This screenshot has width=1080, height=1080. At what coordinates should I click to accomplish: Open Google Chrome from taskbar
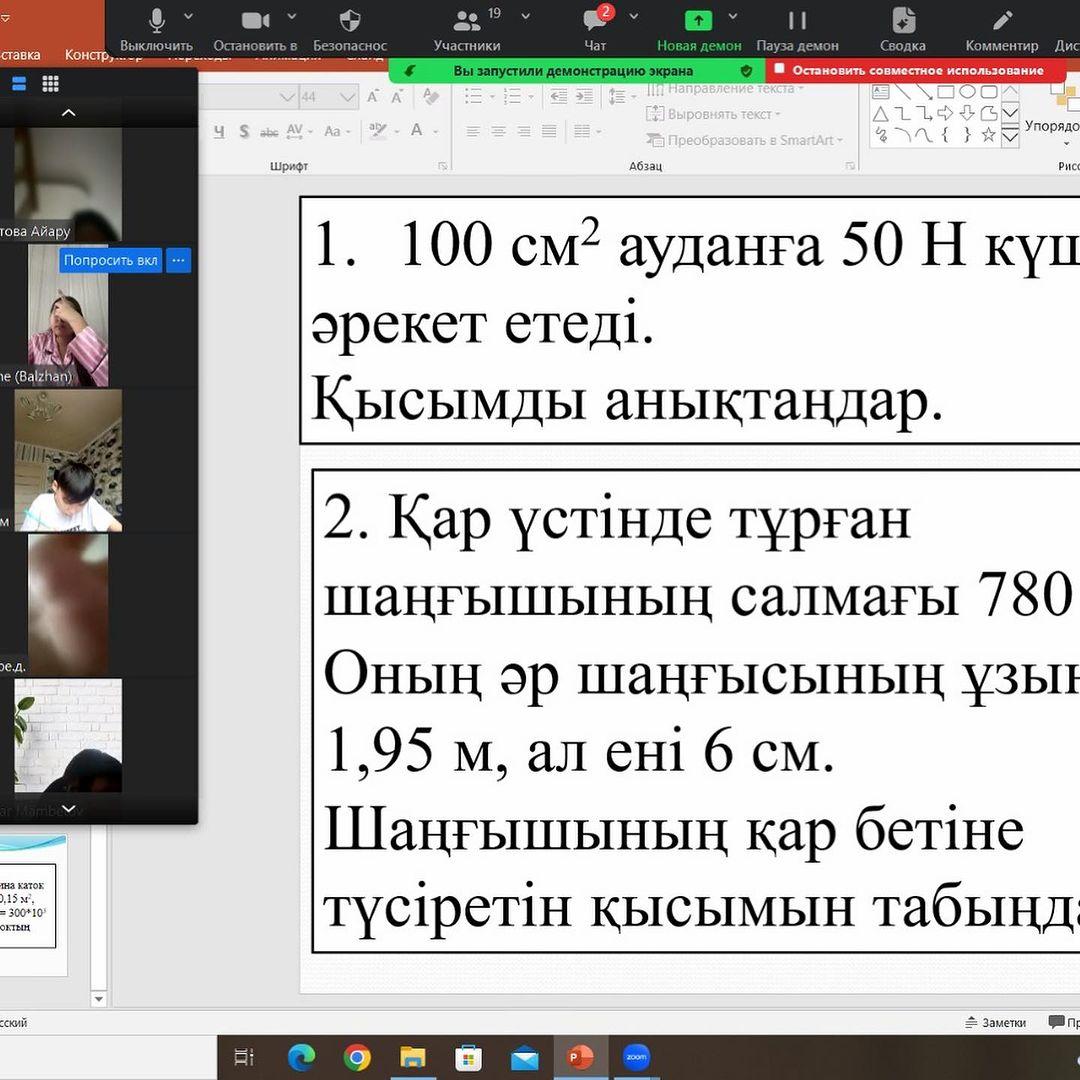coord(357,1057)
